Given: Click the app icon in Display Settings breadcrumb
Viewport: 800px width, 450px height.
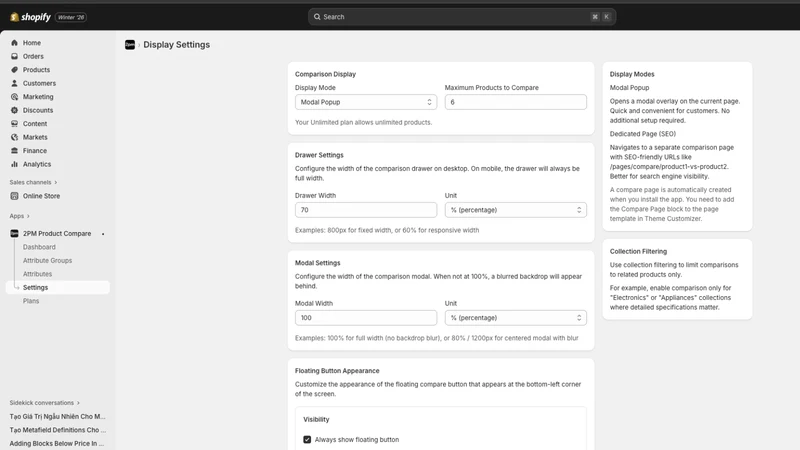Looking at the screenshot, I should click(130, 45).
